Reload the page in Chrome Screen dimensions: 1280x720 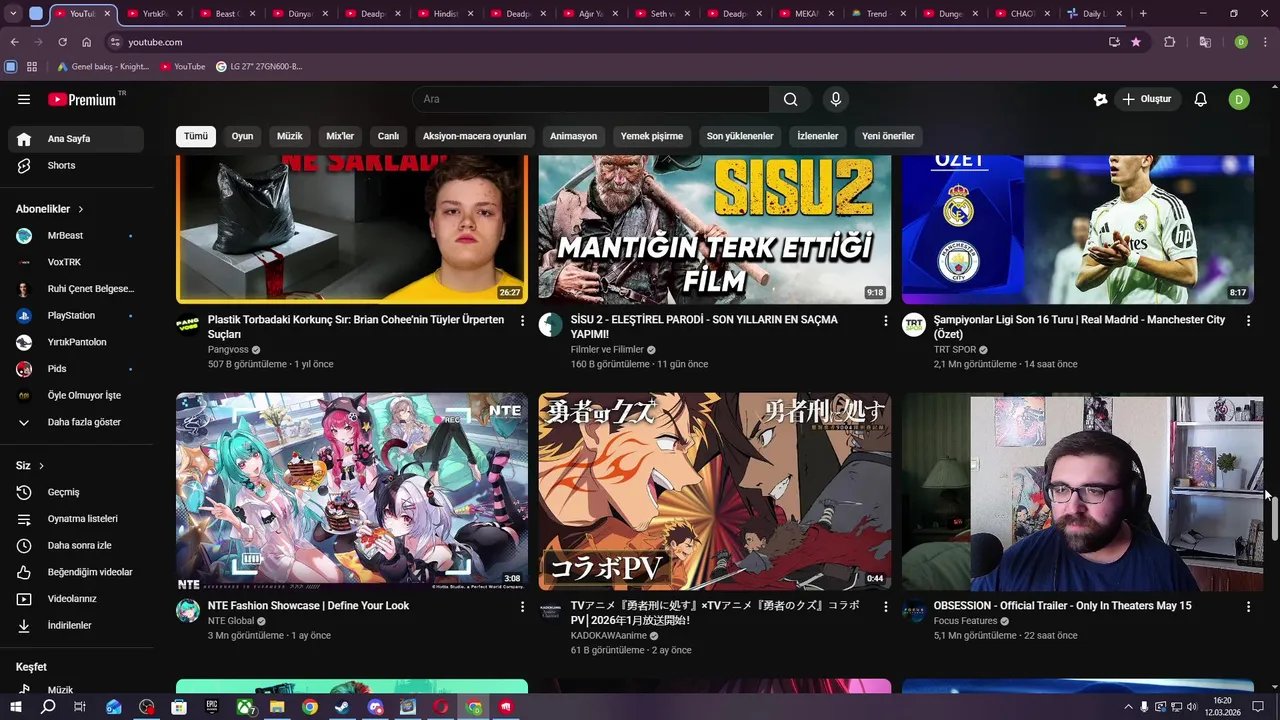click(62, 42)
